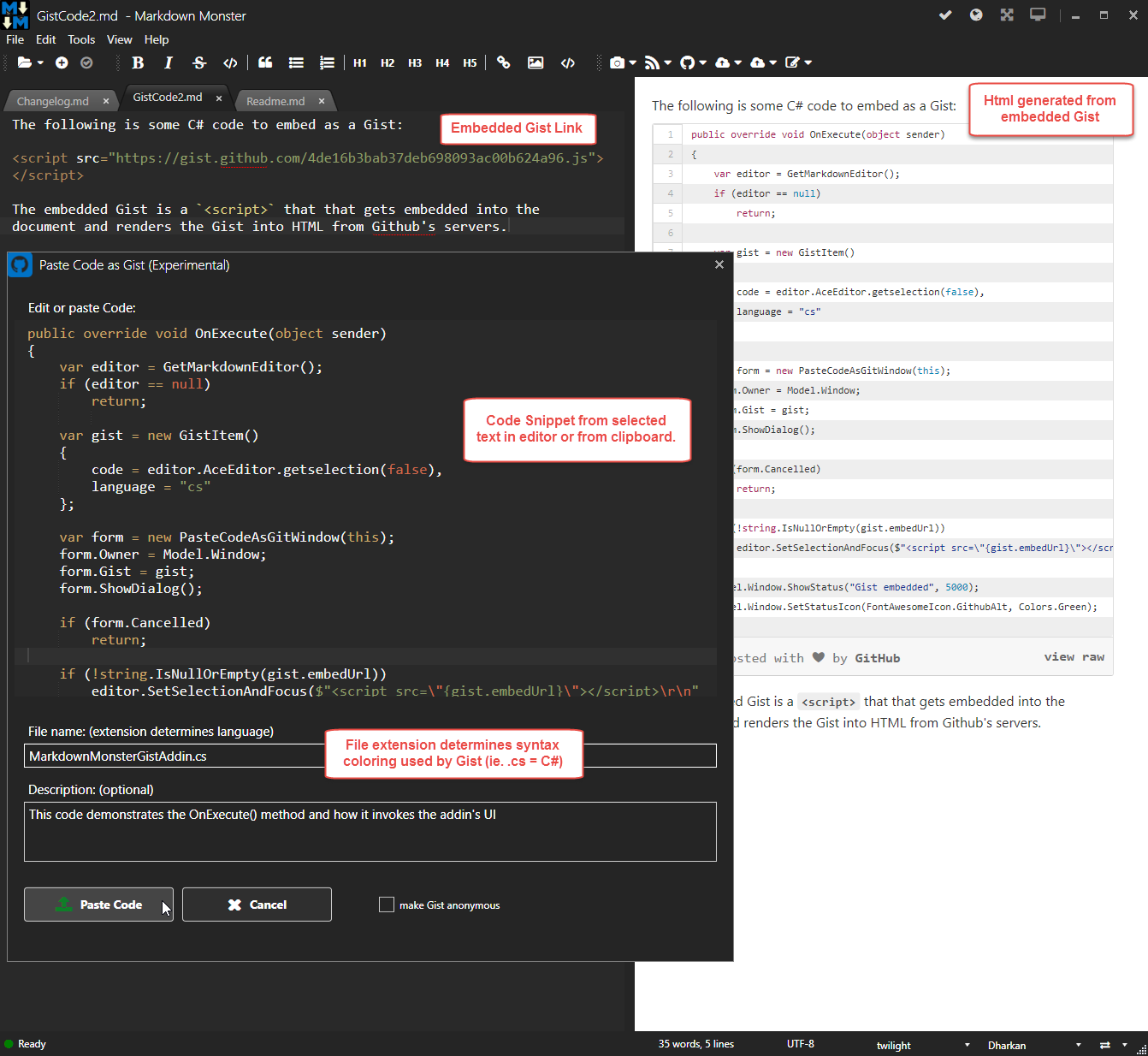Screen dimensions: 1148x1056
Task: Expand the GitHub addin dropdown arrow
Action: tap(703, 62)
